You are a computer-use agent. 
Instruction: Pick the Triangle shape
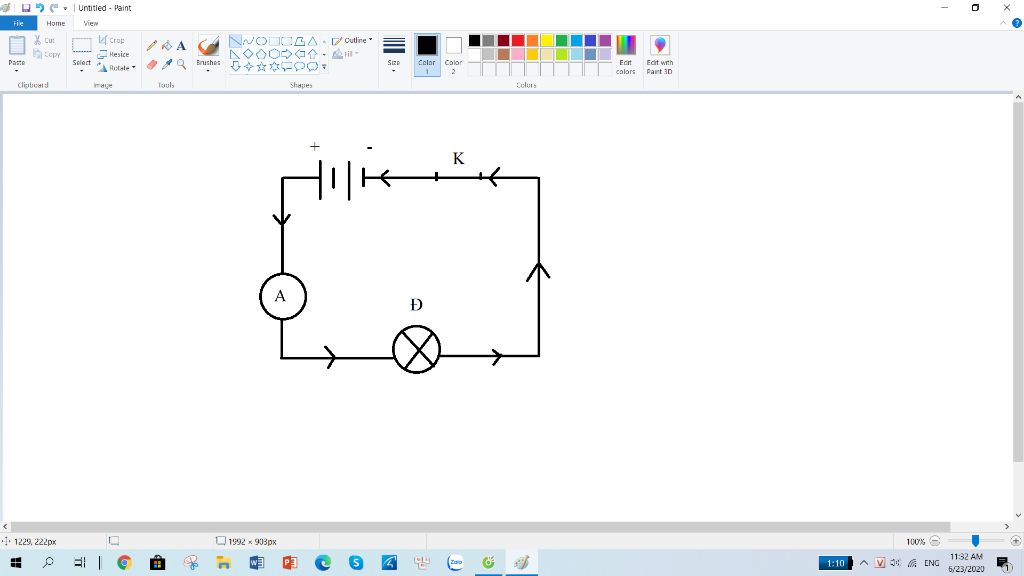tap(313, 41)
